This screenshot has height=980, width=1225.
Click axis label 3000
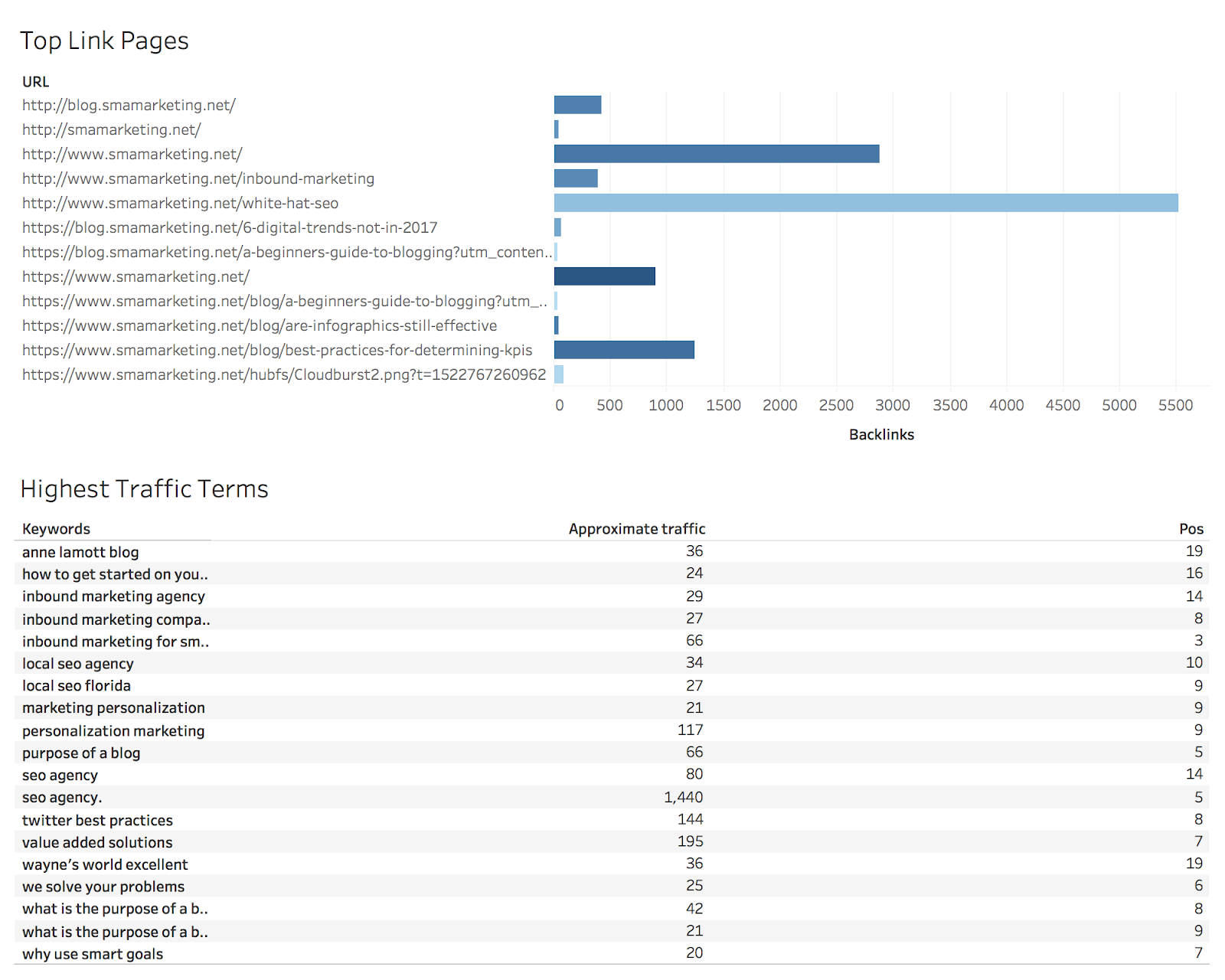(x=893, y=406)
